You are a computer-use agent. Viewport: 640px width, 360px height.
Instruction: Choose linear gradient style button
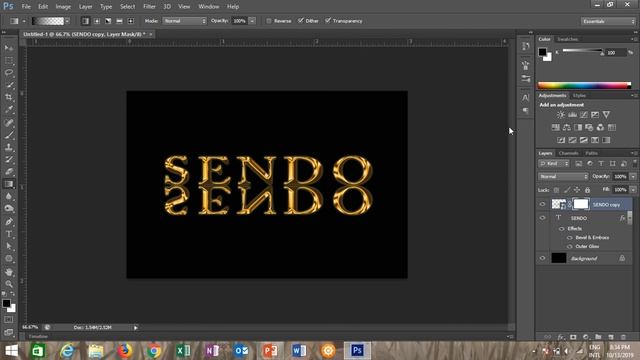85,21
